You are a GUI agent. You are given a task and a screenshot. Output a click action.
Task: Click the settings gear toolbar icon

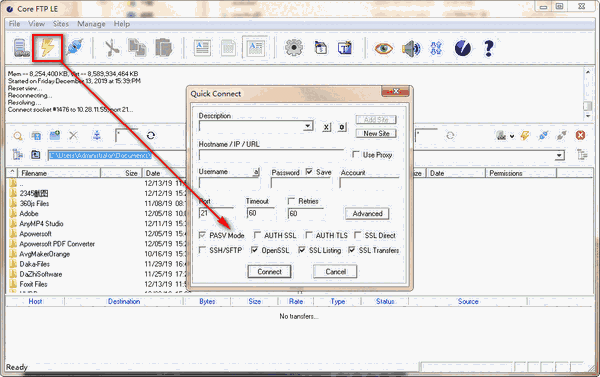(293, 48)
